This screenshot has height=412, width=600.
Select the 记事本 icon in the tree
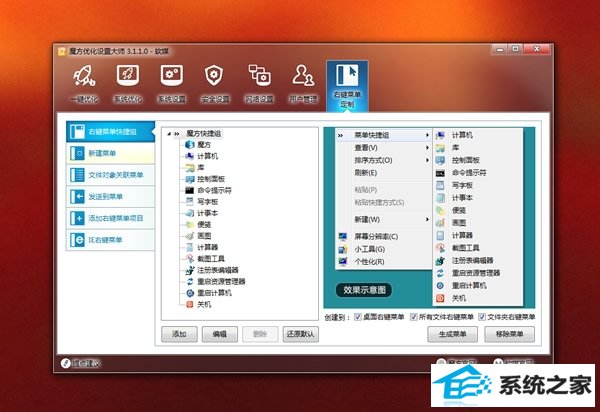click(190, 213)
